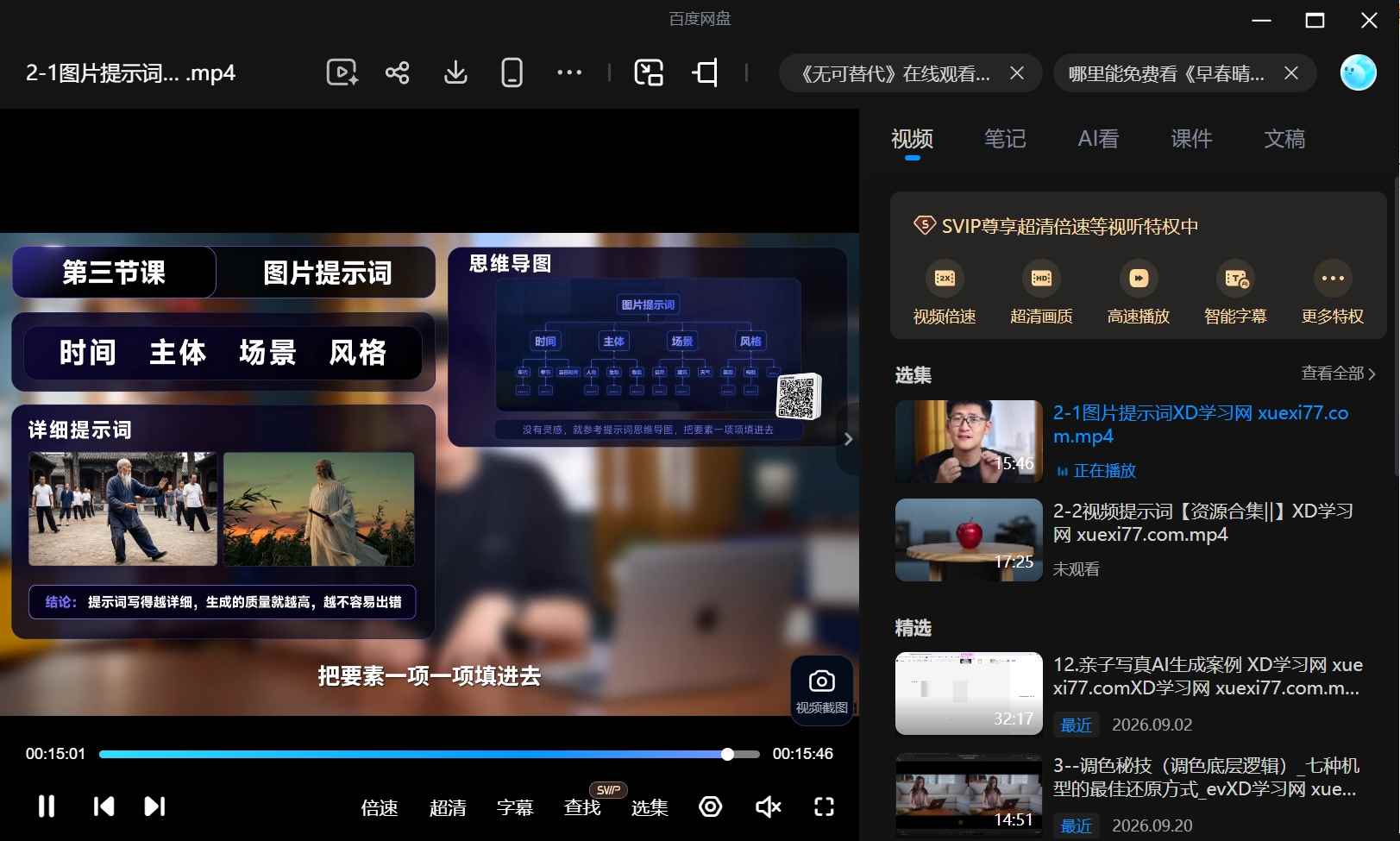Screen dimensions: 1400x841
Task: Open send-to-phone icon in top toolbar
Action: (512, 73)
